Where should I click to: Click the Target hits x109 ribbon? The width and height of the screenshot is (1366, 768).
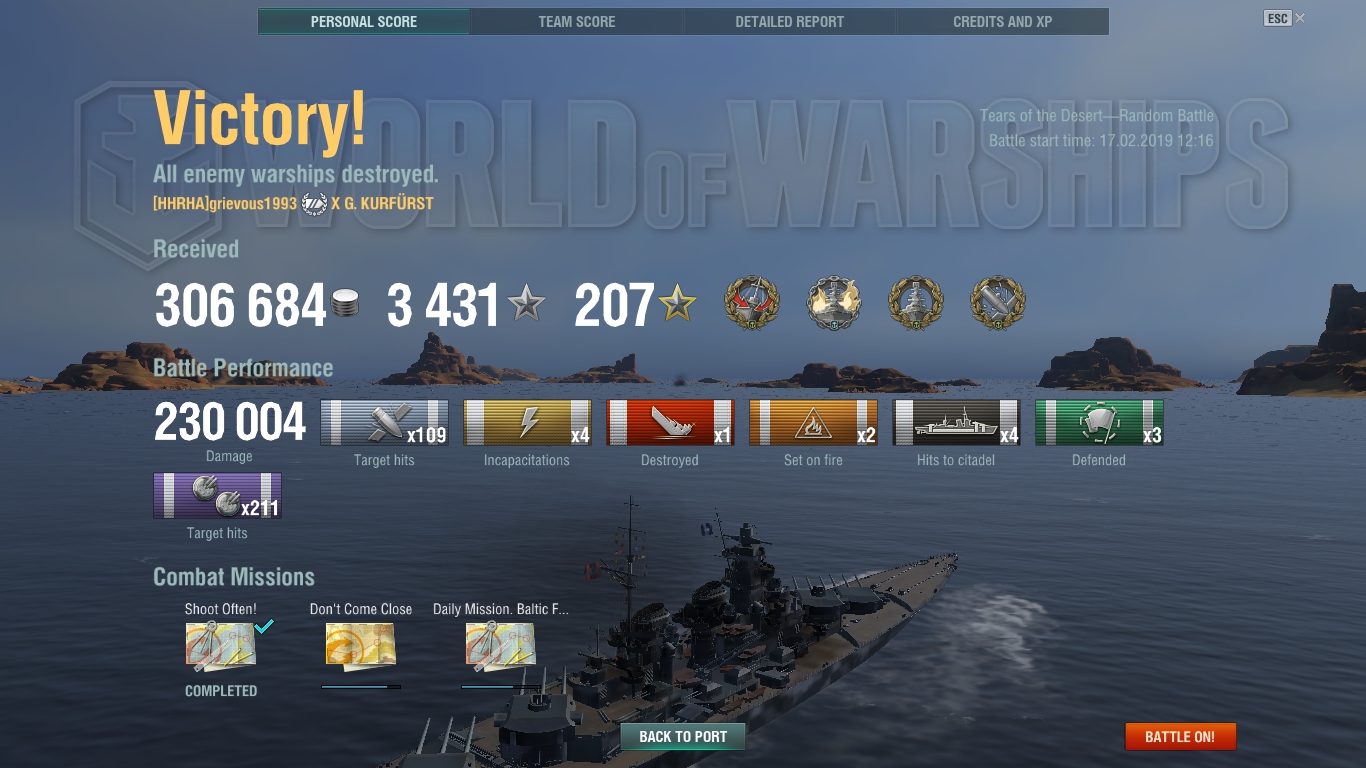coord(384,423)
